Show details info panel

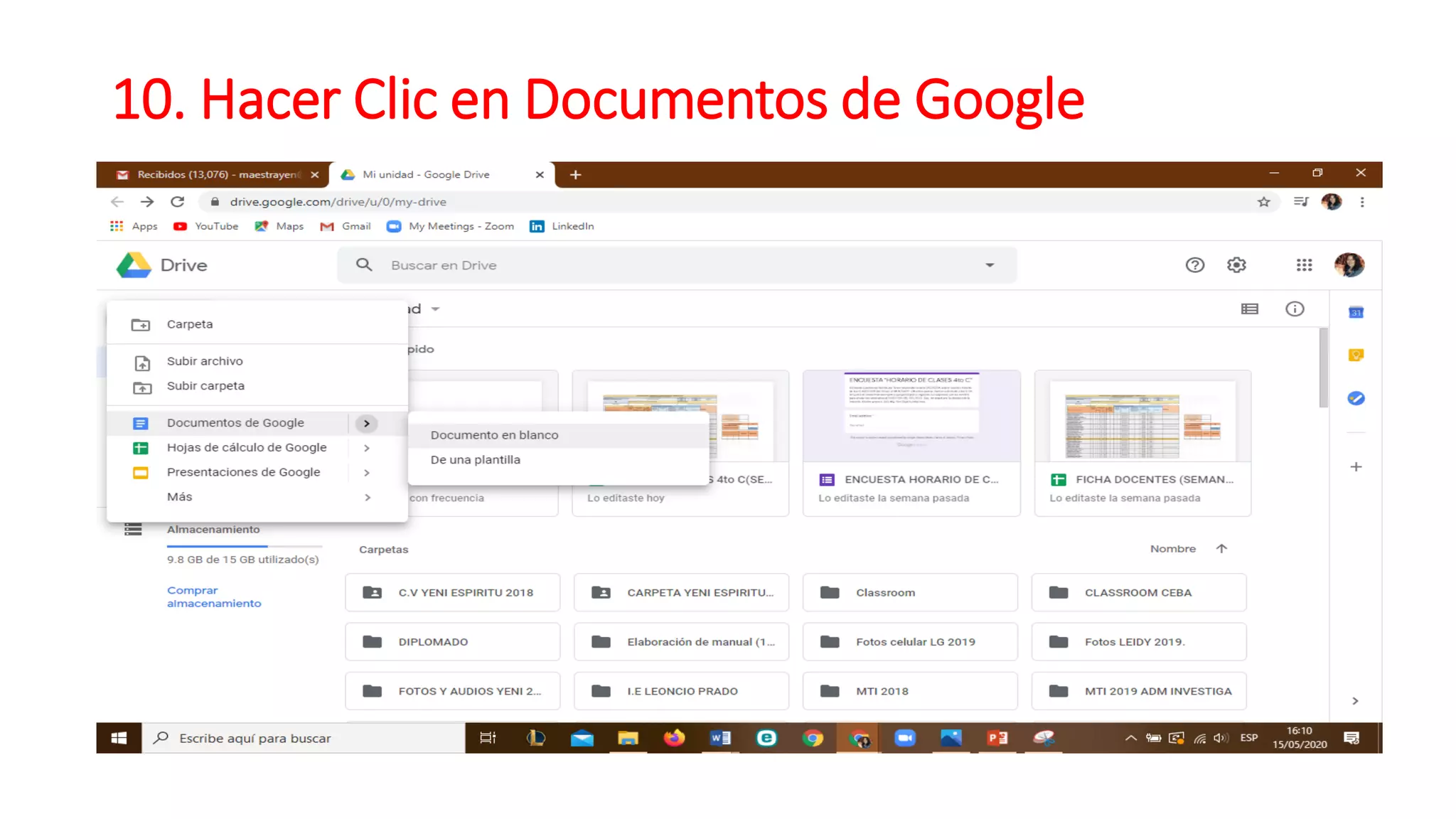coord(1295,309)
